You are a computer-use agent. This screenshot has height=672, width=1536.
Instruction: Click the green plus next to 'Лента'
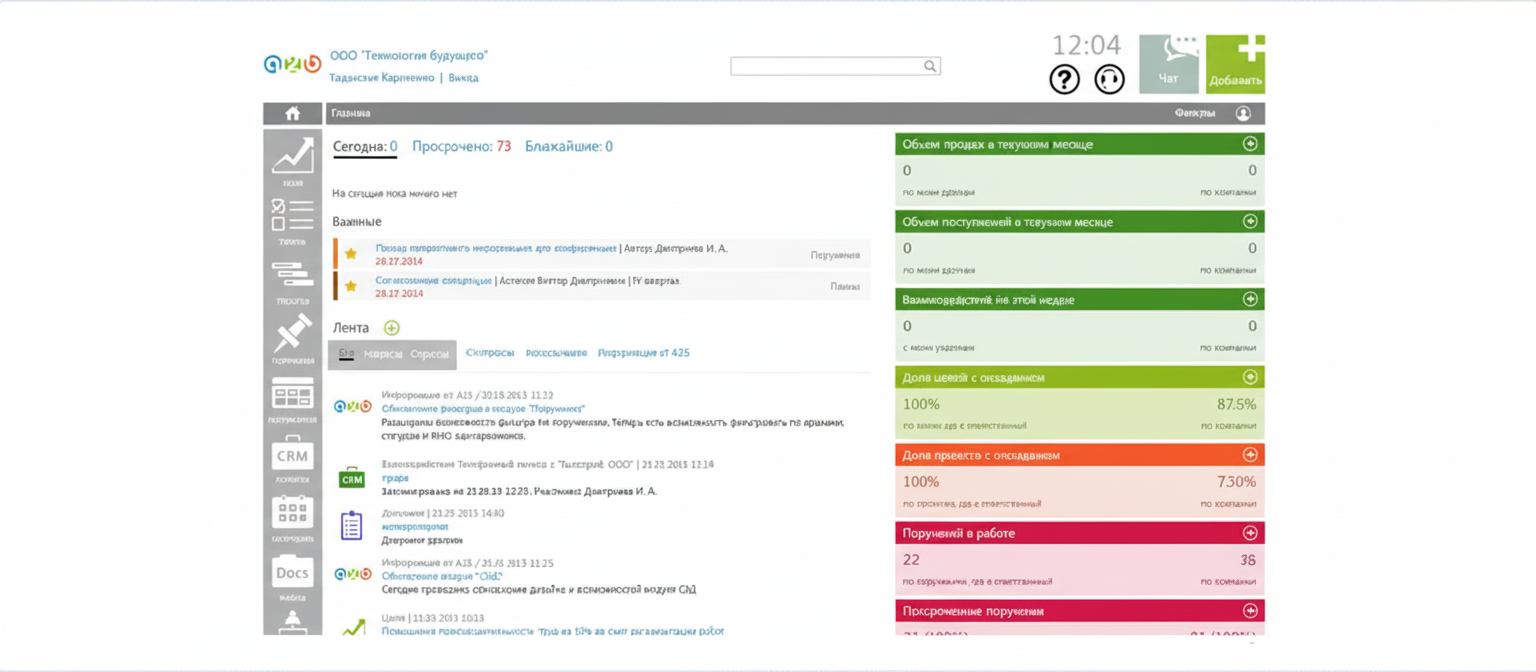[x=391, y=328]
